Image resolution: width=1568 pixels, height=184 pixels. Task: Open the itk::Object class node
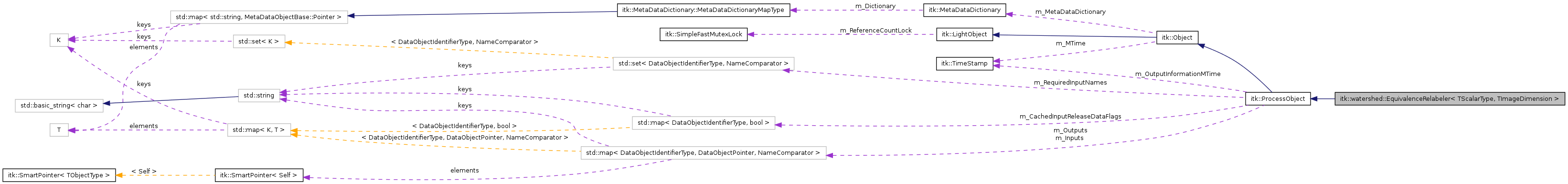coord(1177,37)
